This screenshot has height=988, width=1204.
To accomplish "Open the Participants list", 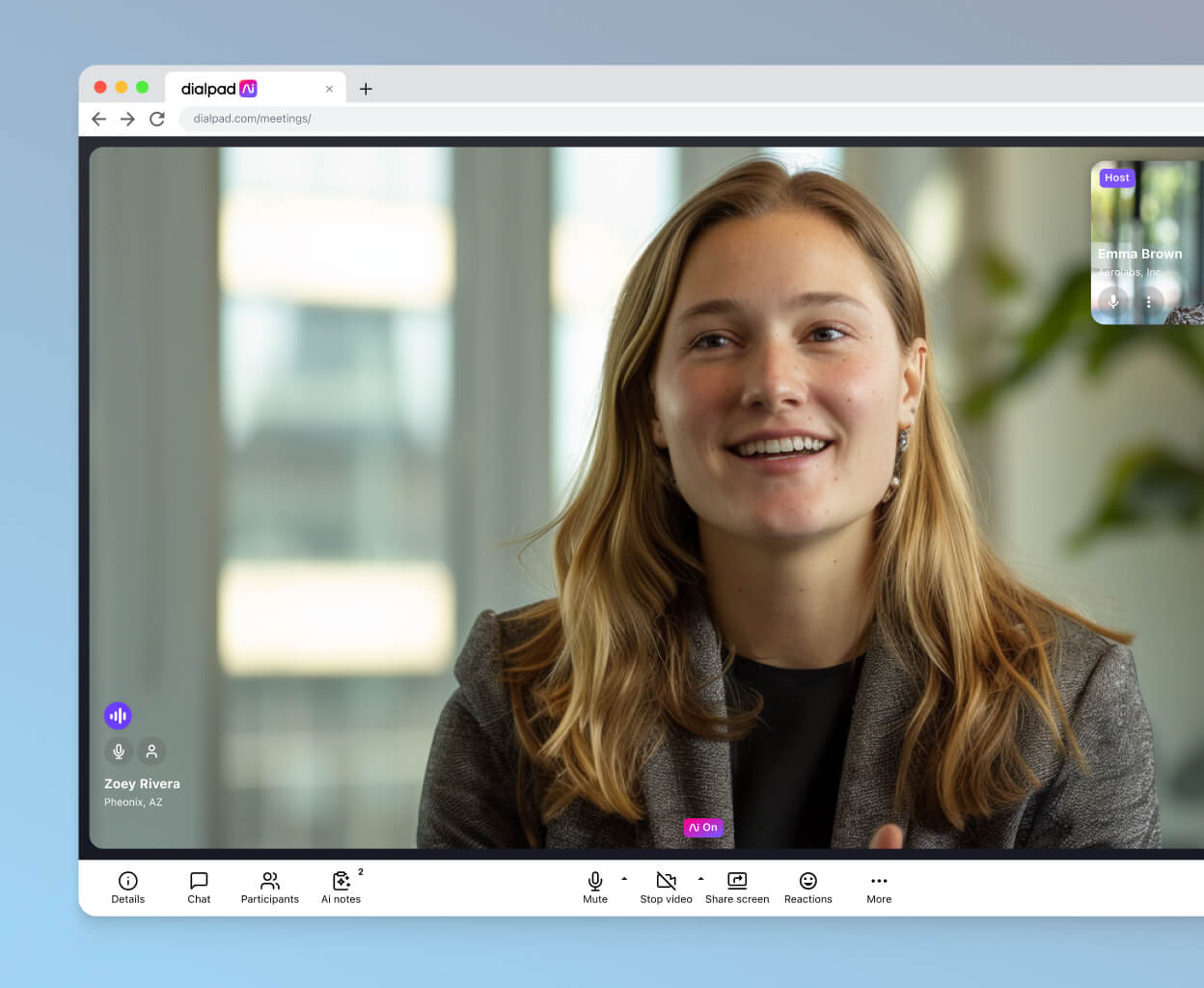I will pos(269,887).
